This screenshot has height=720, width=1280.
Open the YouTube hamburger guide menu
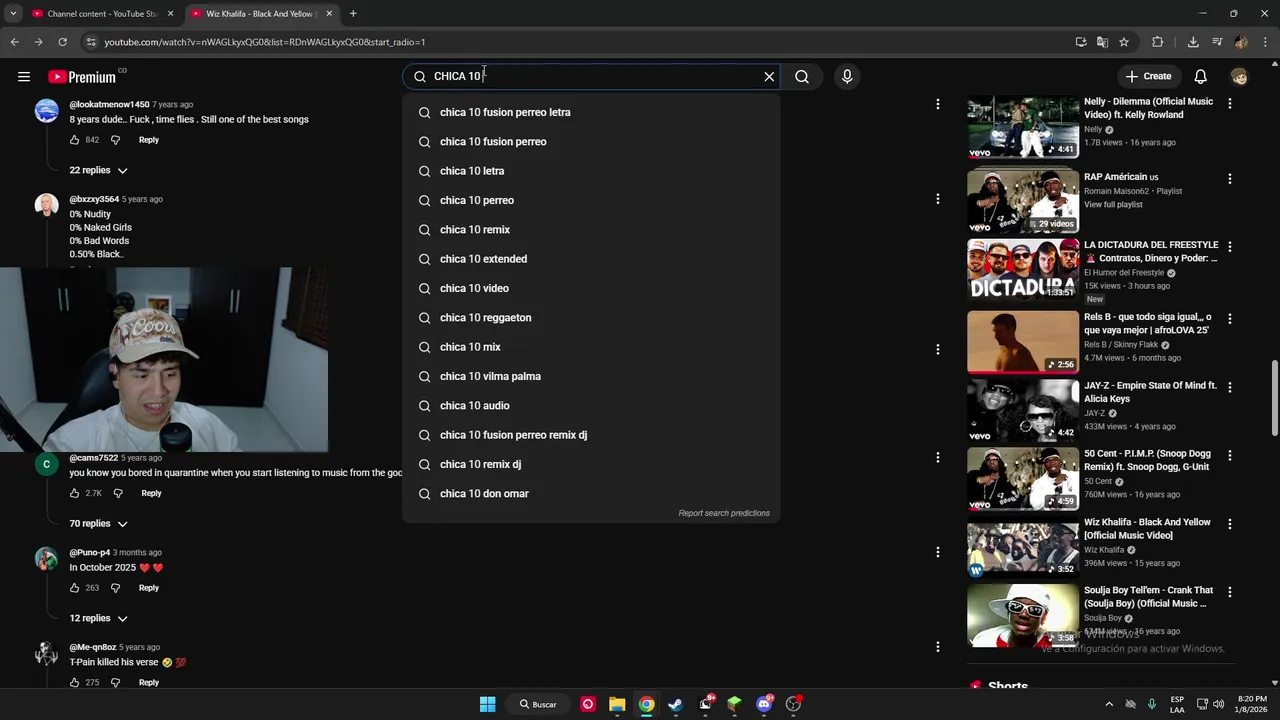click(24, 76)
